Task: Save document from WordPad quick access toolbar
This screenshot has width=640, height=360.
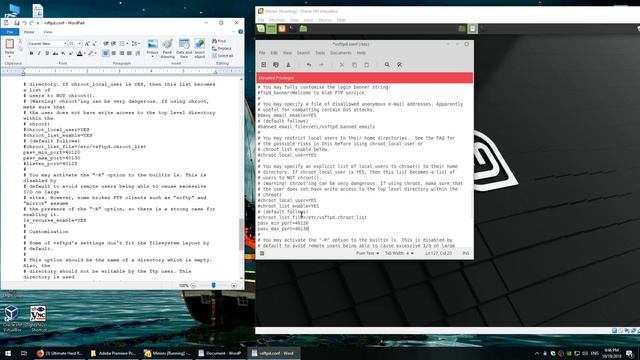Action: click(x=17, y=23)
